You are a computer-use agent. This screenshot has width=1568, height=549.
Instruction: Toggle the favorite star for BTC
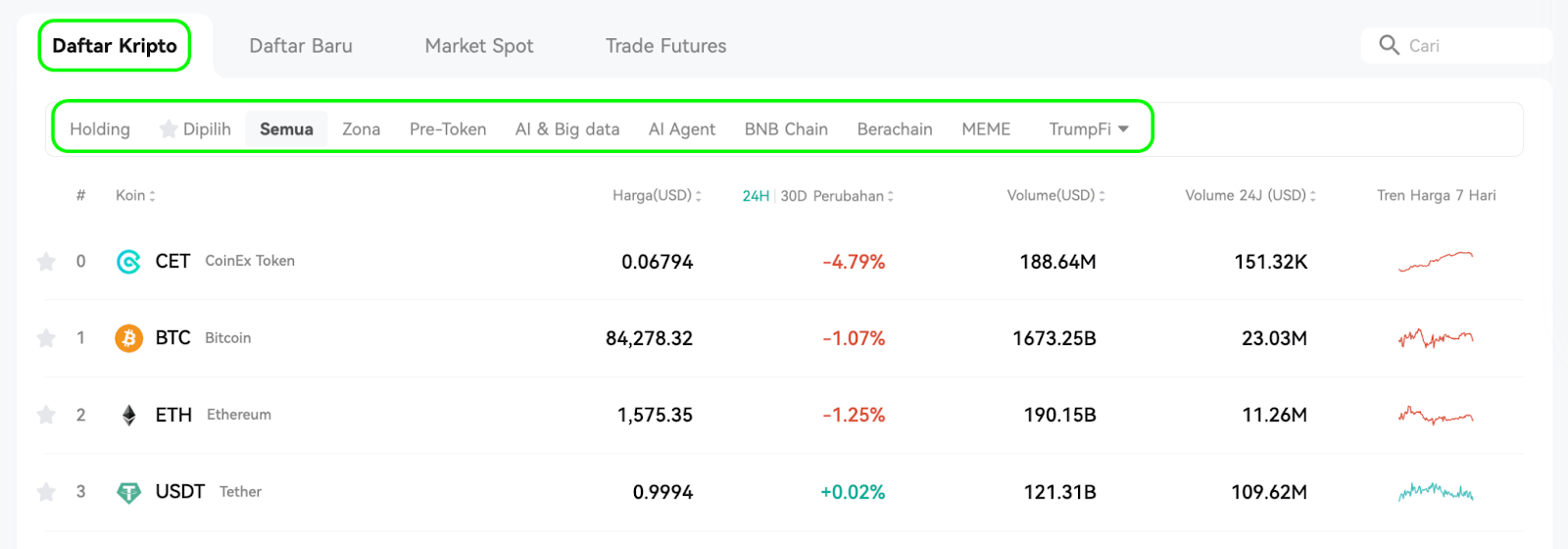pyautogui.click(x=46, y=338)
